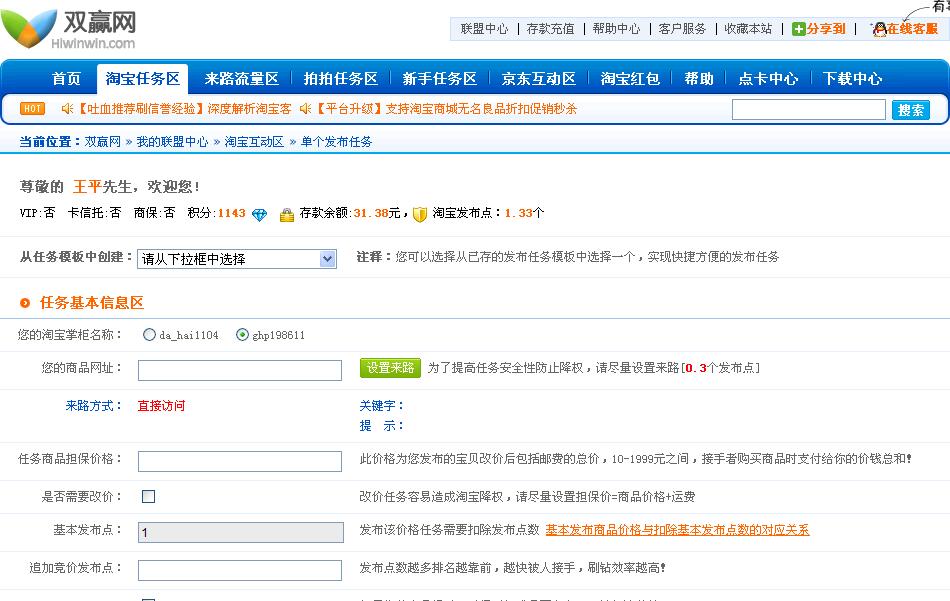
Task: Click the orange HOT badge icon
Action: click(32, 109)
